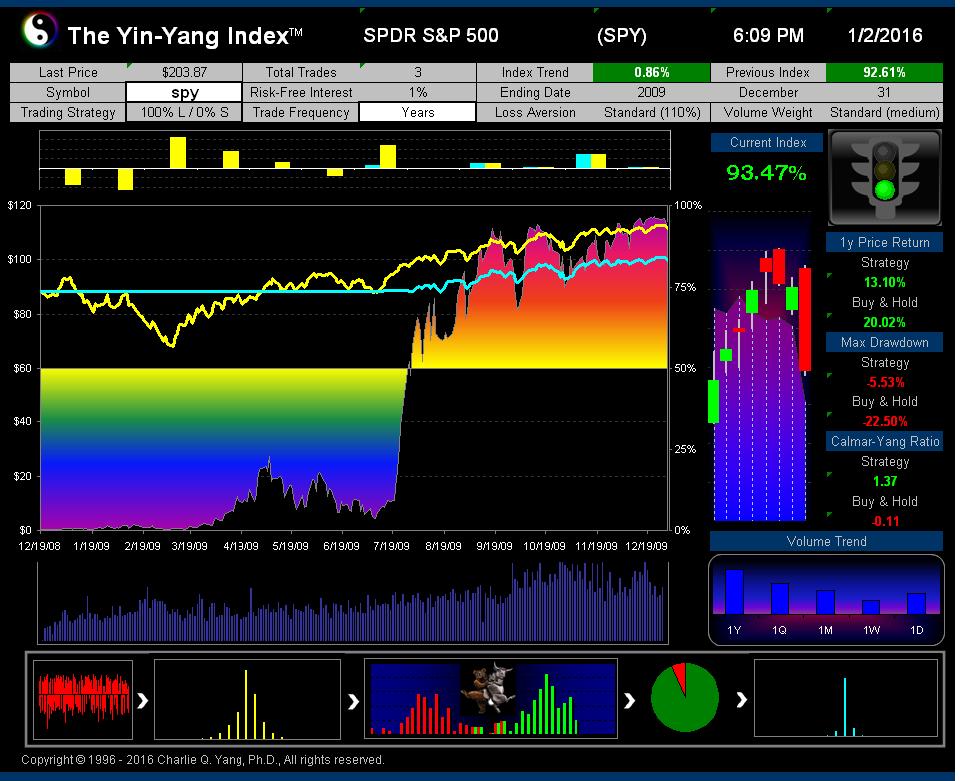Click the Buy & Hold return 20.02%

click(884, 322)
